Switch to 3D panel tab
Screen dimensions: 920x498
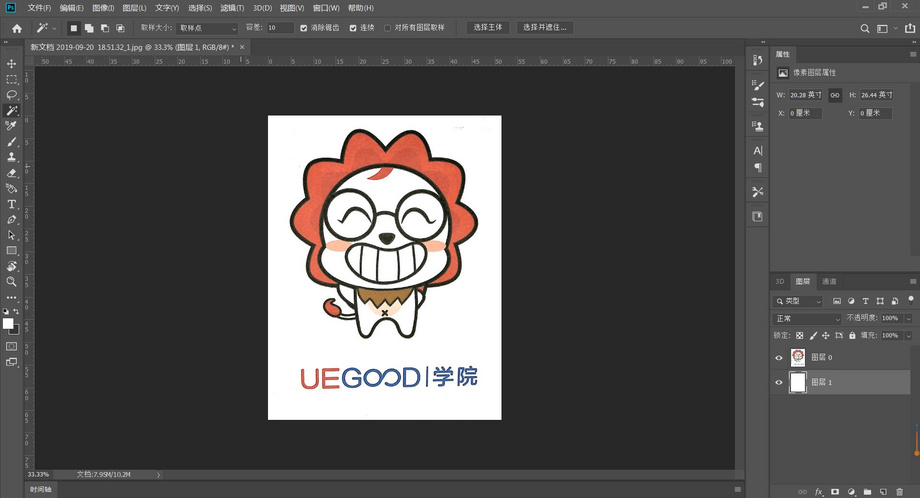(x=780, y=282)
